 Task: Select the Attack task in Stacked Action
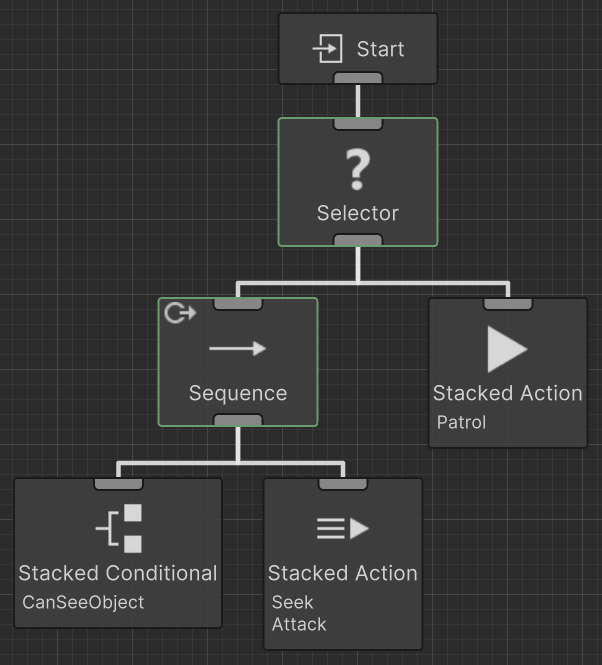pyautogui.click(x=299, y=623)
